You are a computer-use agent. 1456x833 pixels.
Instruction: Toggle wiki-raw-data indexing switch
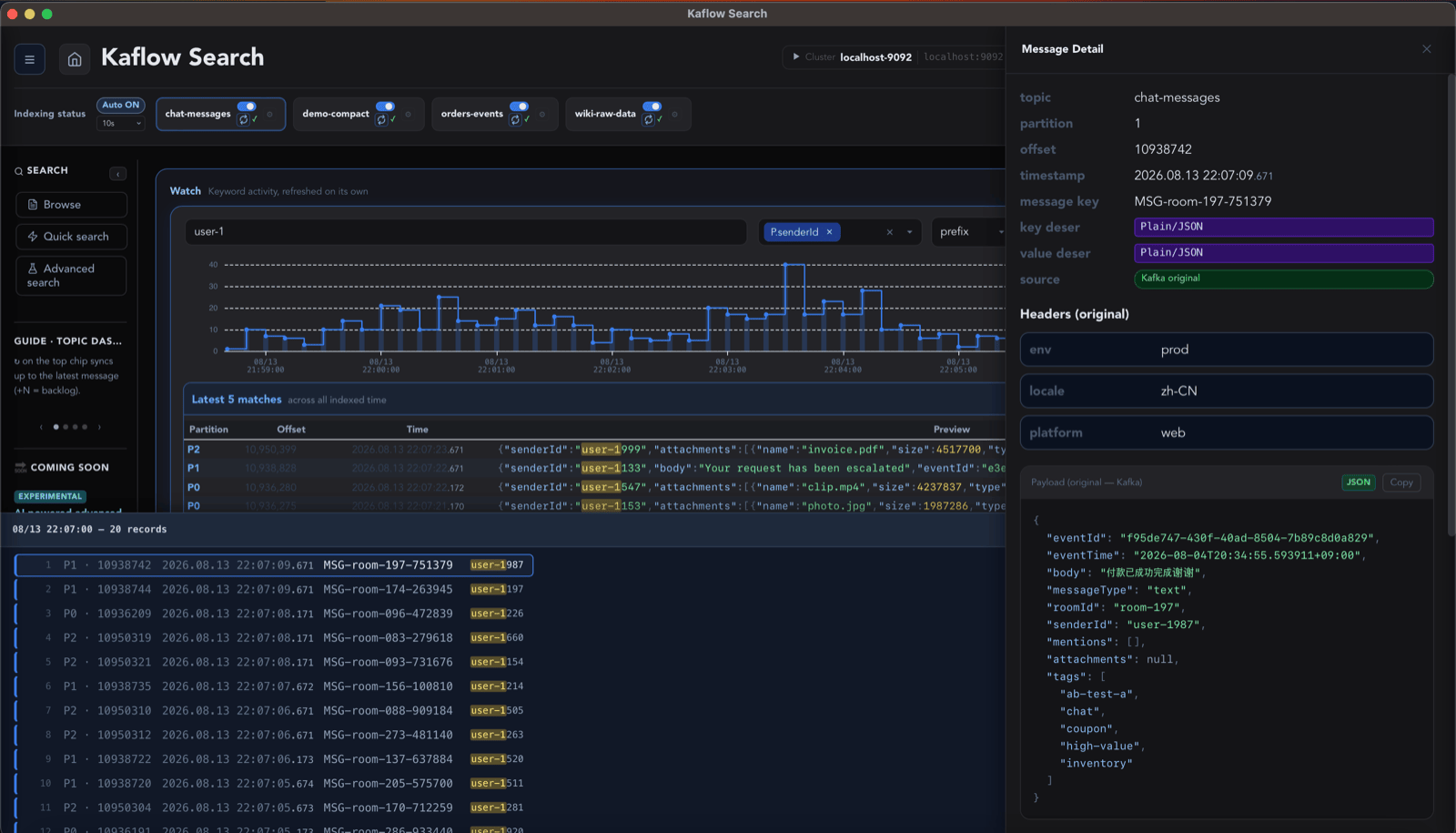coord(652,106)
